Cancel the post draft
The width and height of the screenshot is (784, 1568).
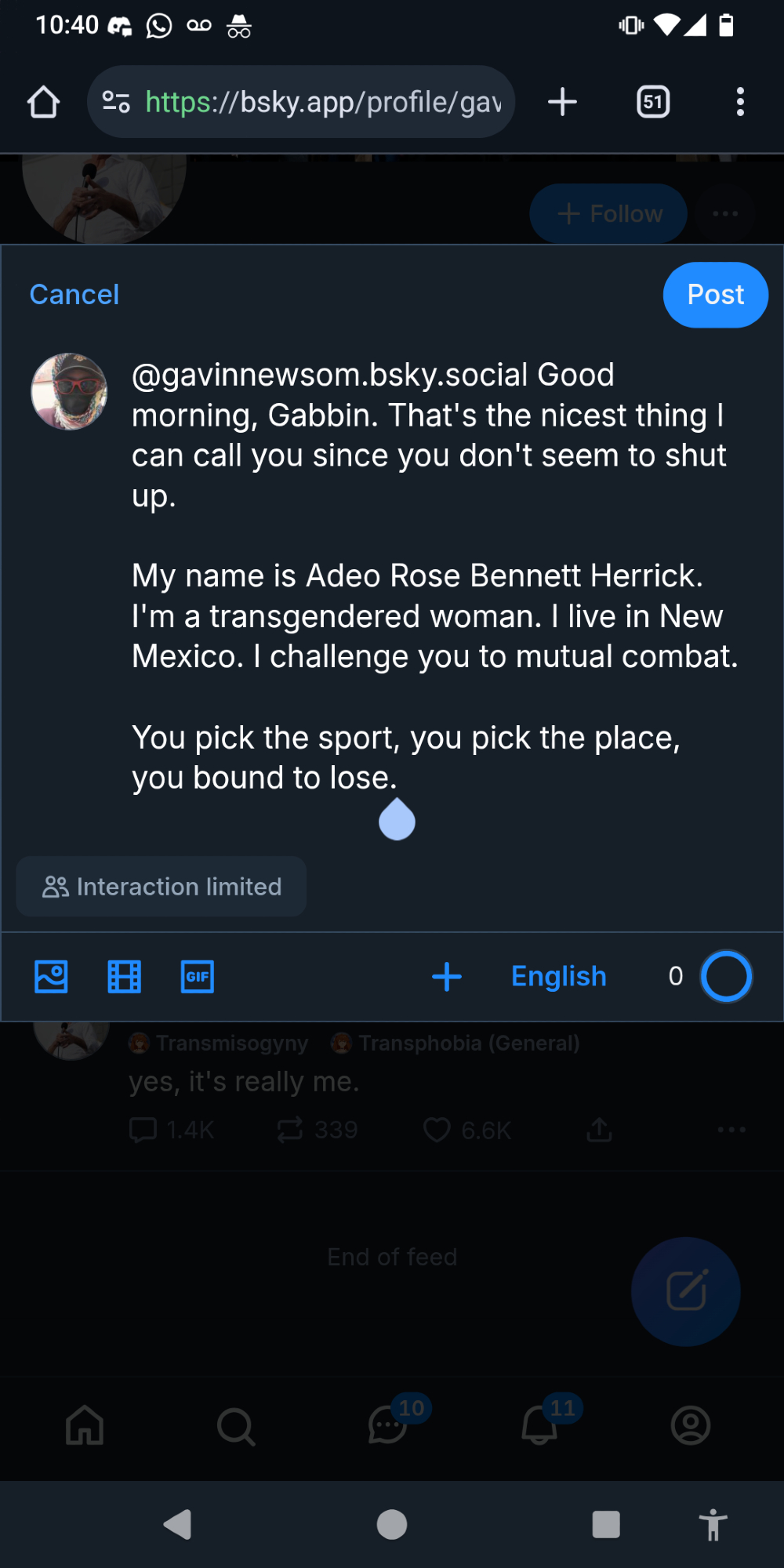click(x=74, y=295)
